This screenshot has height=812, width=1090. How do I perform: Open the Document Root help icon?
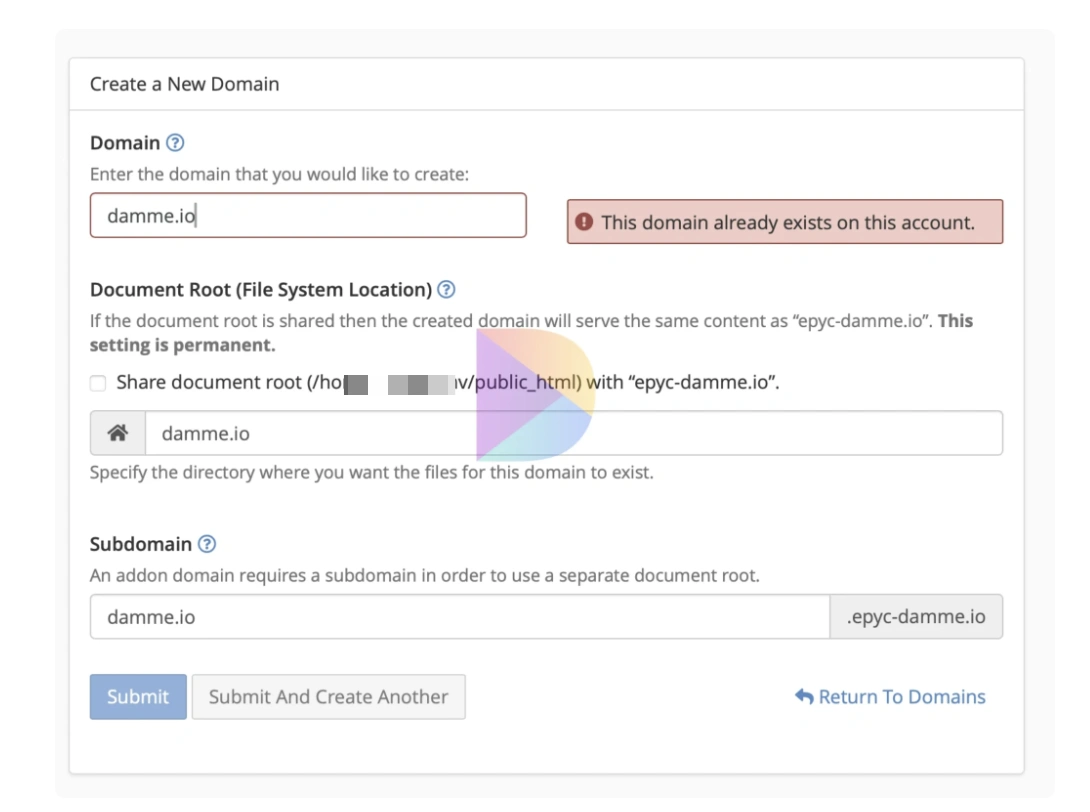(446, 289)
